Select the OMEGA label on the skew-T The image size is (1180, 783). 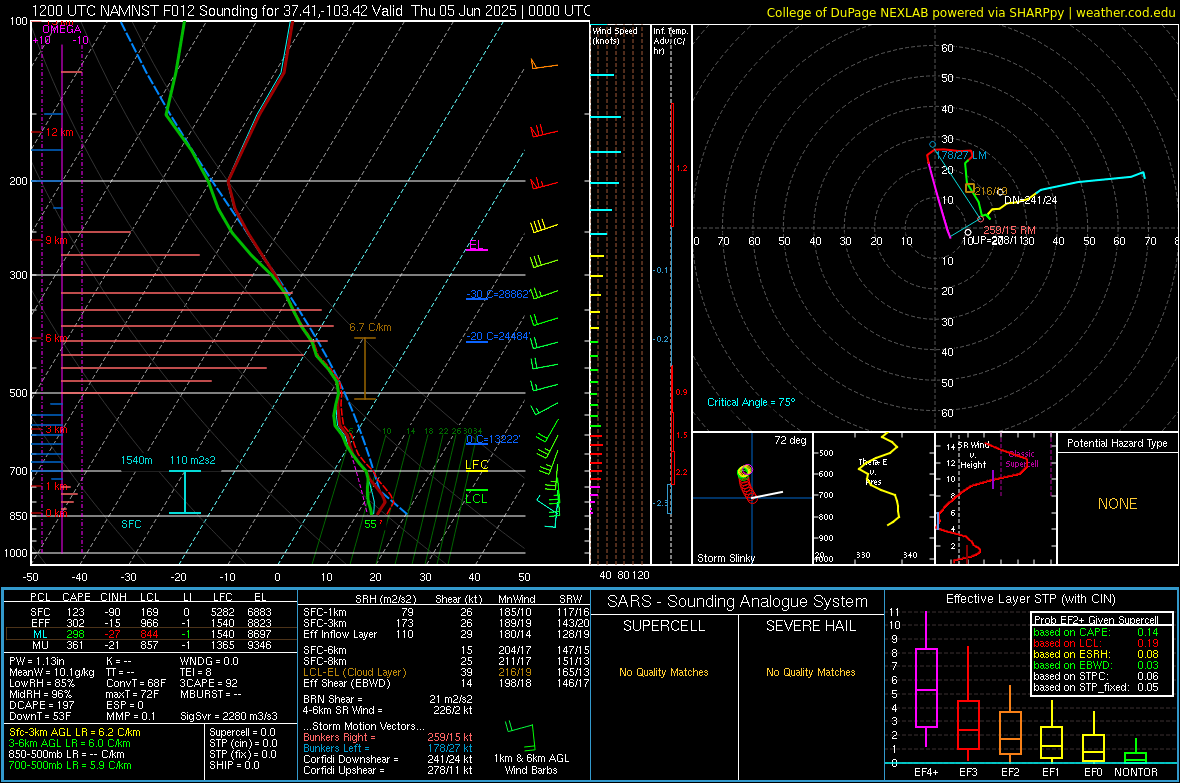[62, 29]
